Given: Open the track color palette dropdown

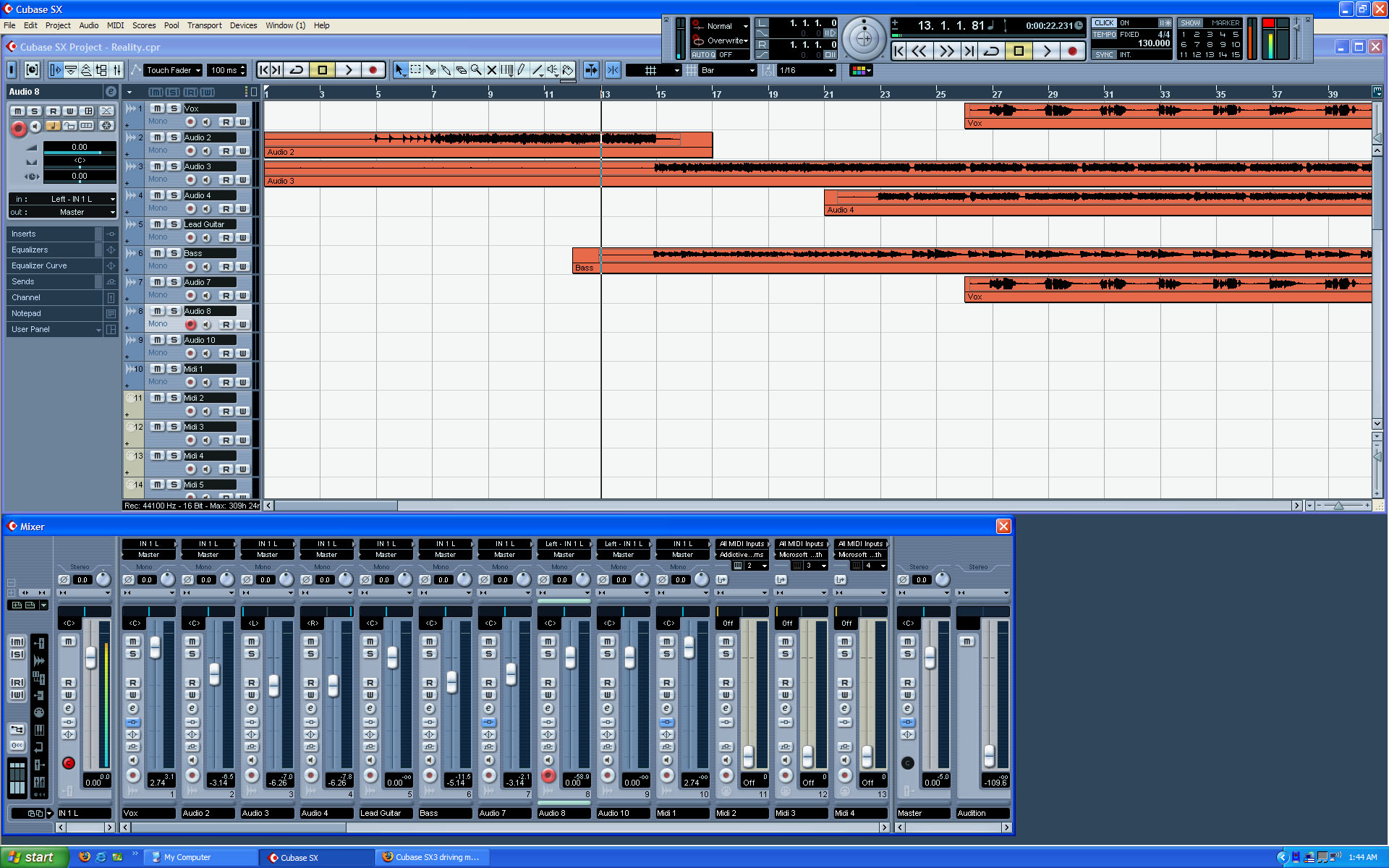Looking at the screenshot, I should coord(861,70).
